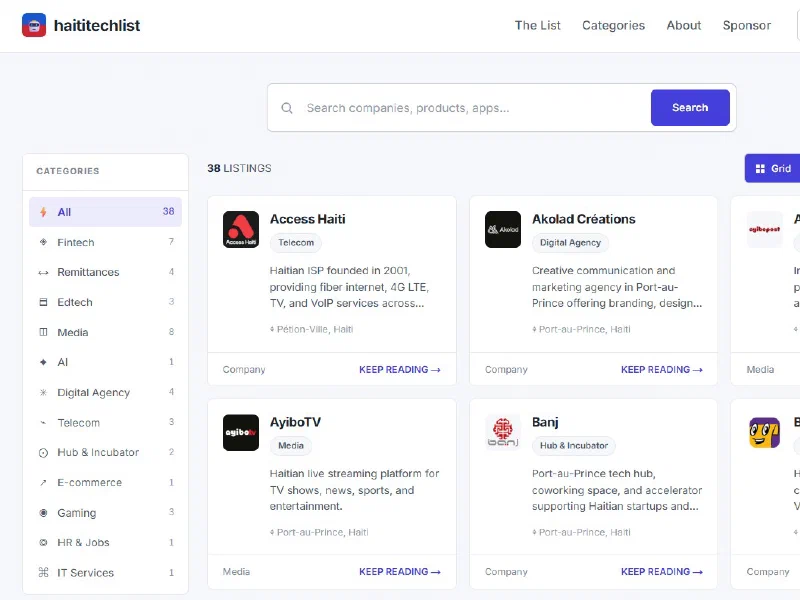Filter listings by HR & Jobs
This screenshot has width=800, height=600.
pyautogui.click(x=106, y=542)
